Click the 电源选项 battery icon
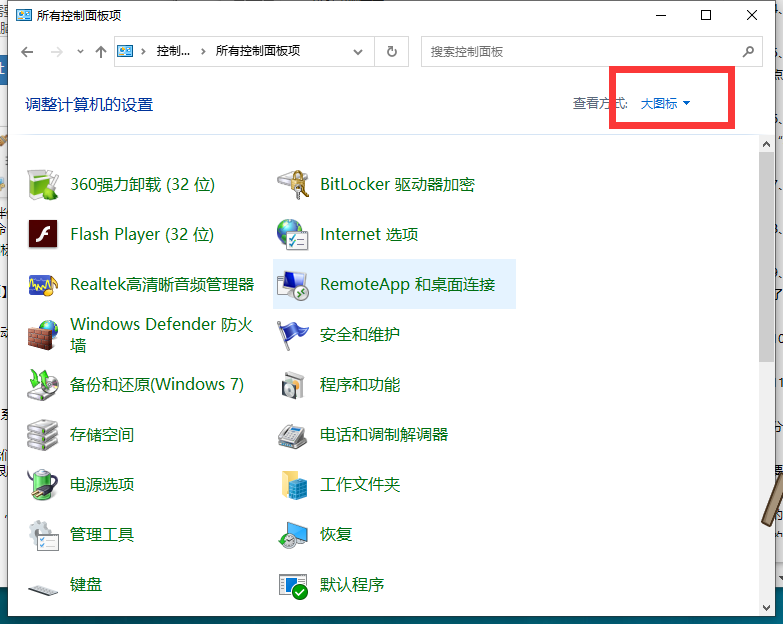Screen dimensions: 783x624 (x=42, y=484)
